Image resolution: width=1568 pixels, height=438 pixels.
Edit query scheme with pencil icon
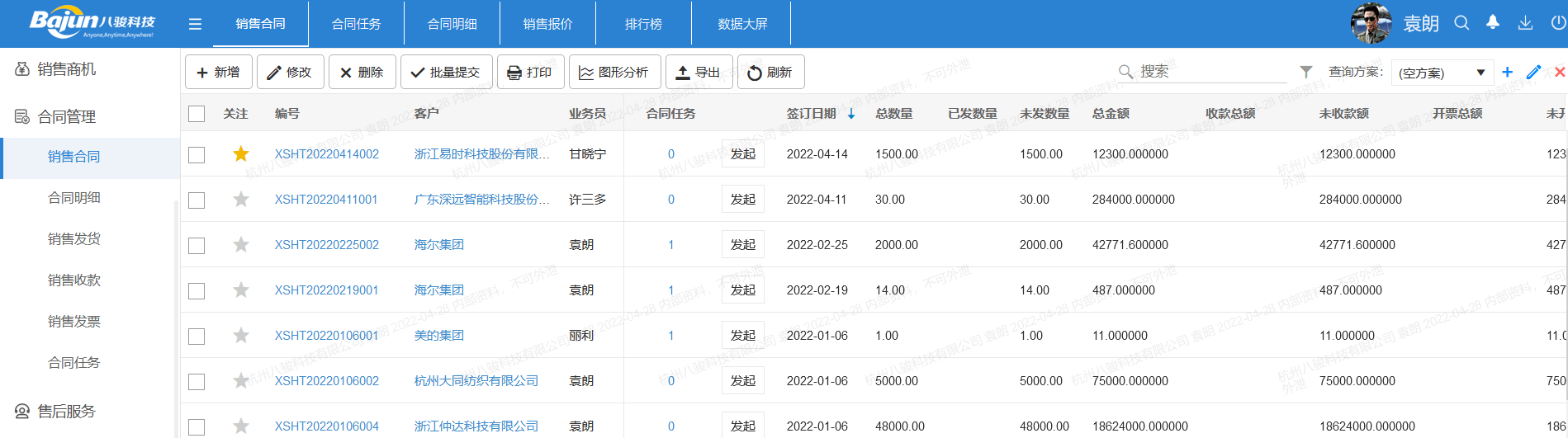coord(1533,72)
